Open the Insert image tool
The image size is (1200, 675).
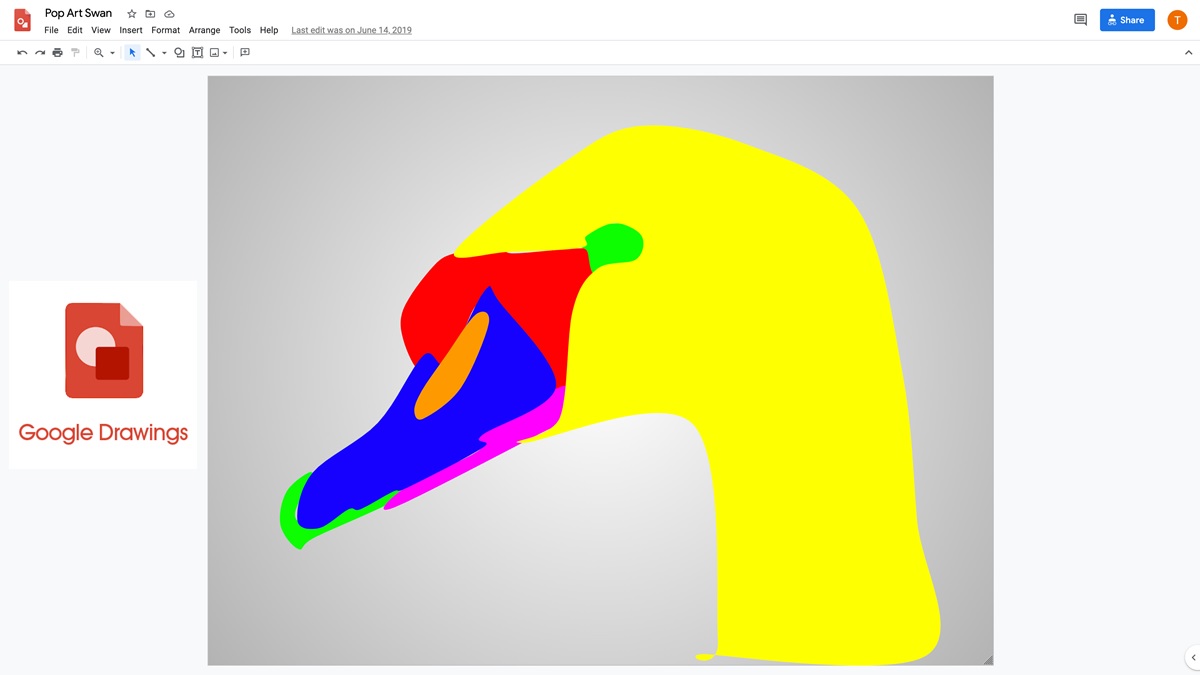[213, 52]
